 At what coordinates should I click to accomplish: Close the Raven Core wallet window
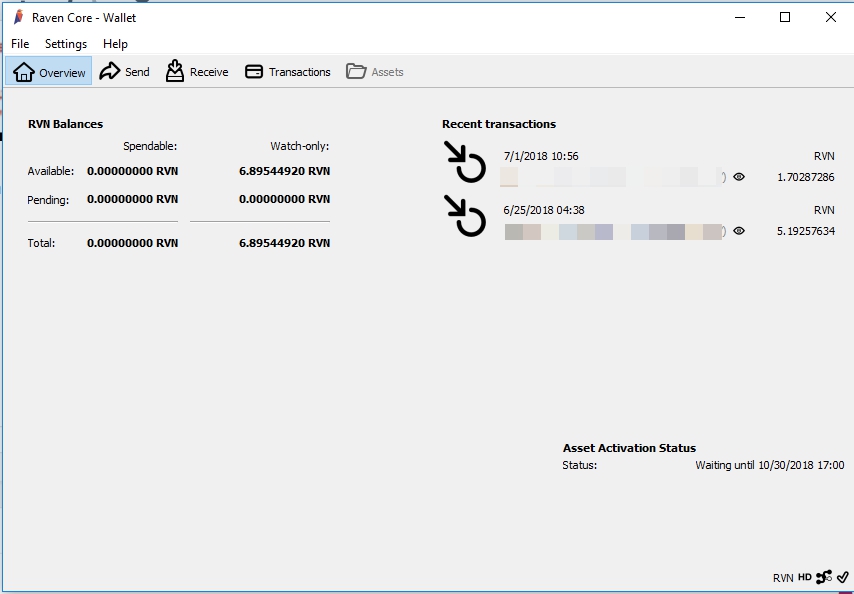[x=831, y=17]
